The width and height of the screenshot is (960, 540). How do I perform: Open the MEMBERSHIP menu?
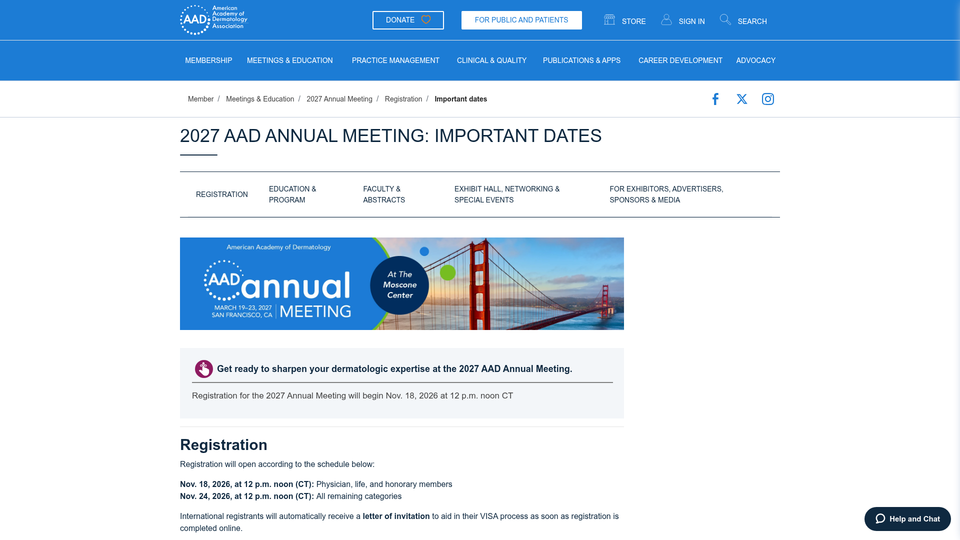coord(208,61)
